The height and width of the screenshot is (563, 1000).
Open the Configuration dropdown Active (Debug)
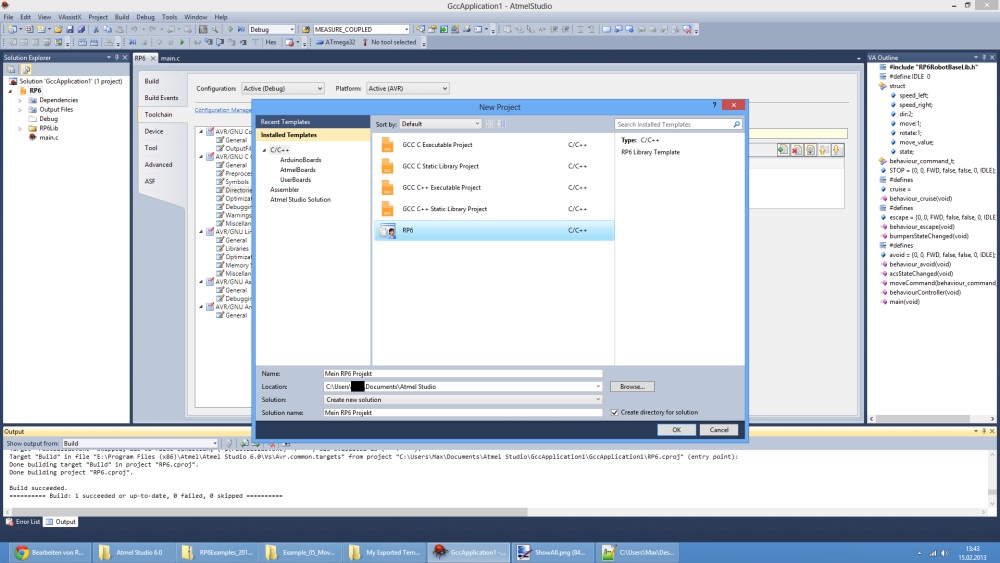pyautogui.click(x=282, y=89)
